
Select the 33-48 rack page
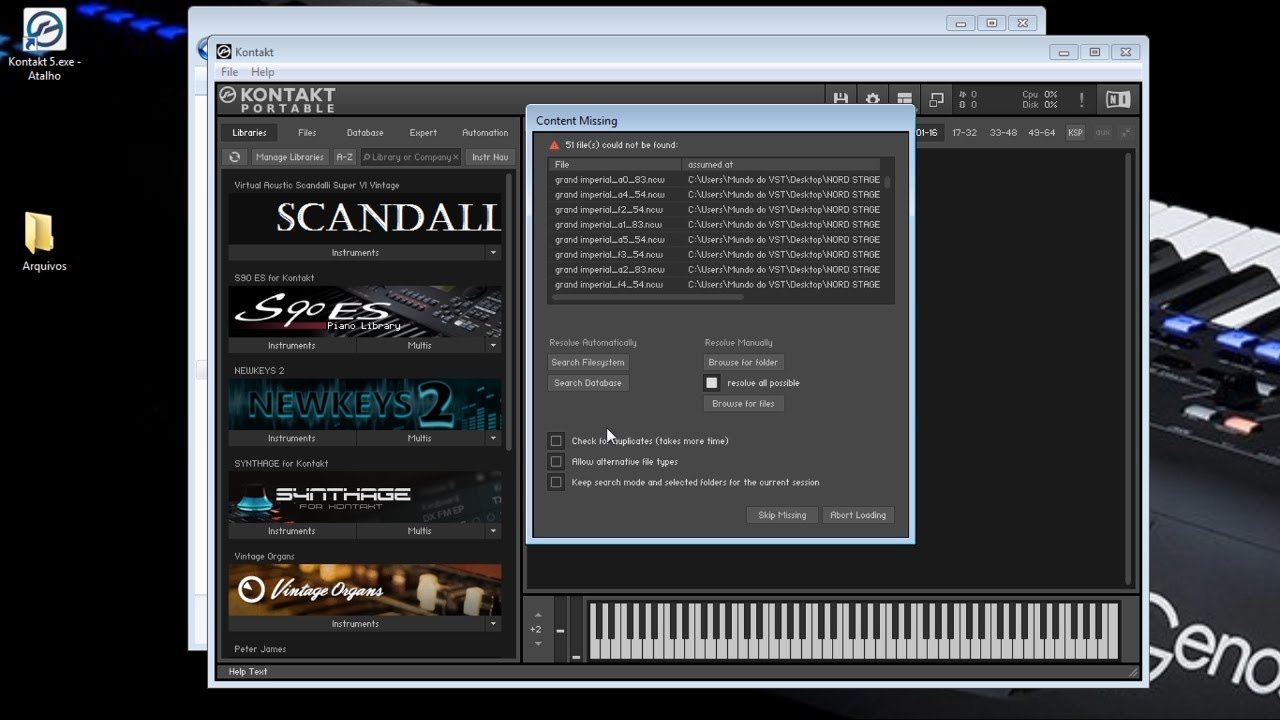[1003, 133]
